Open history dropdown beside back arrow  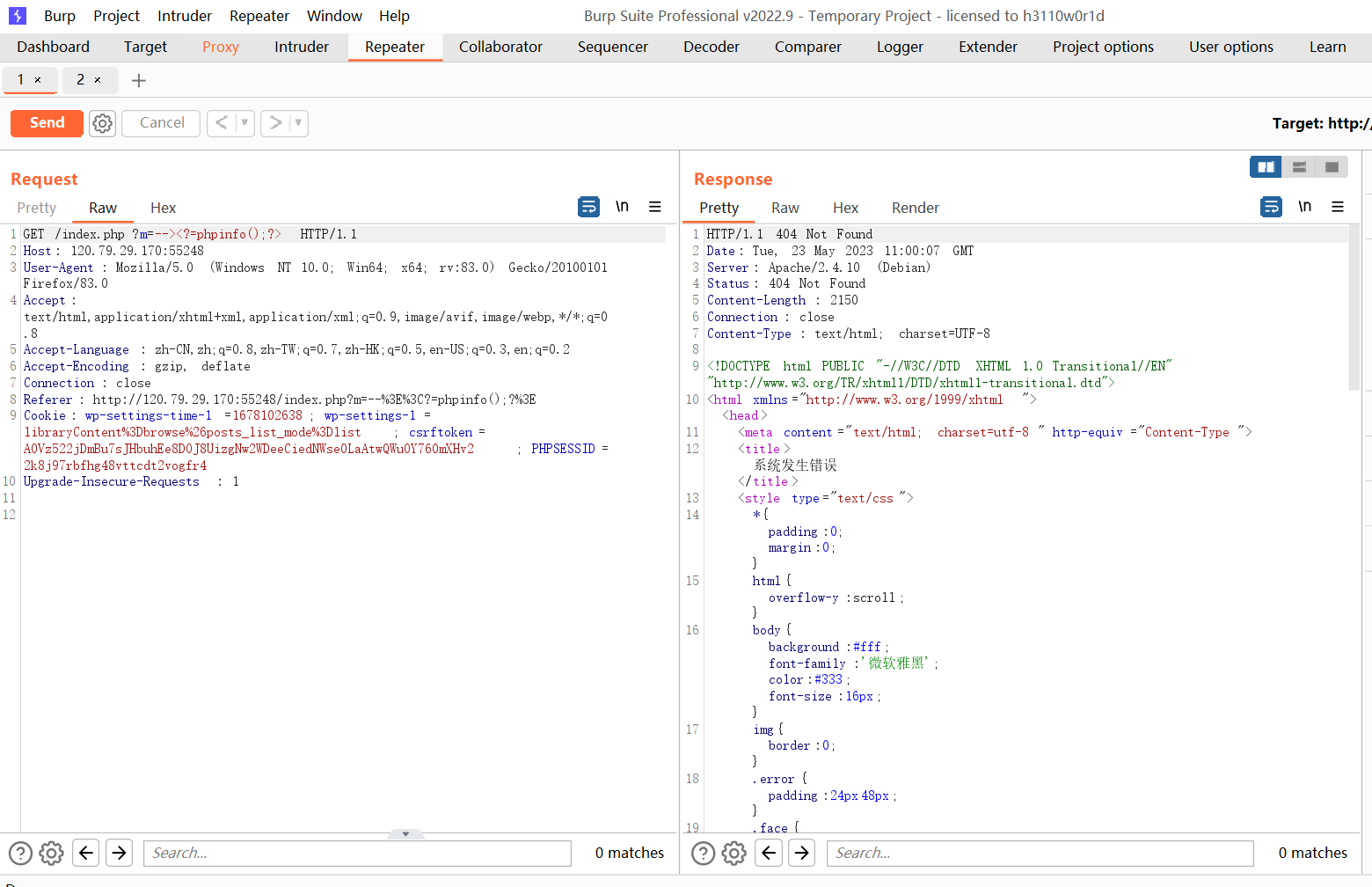pyautogui.click(x=244, y=123)
